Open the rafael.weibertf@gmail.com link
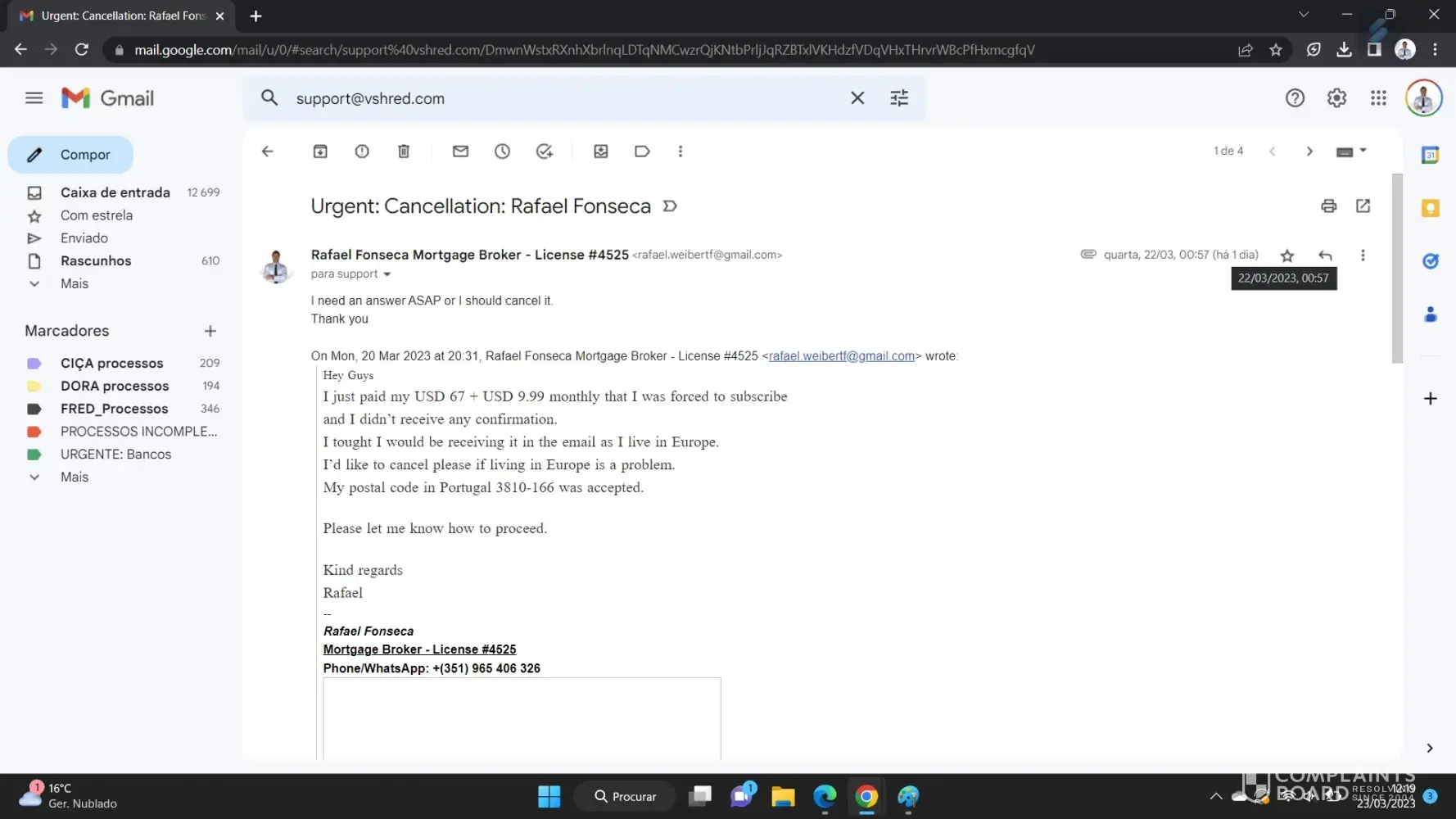The image size is (1456, 819). 841,356
